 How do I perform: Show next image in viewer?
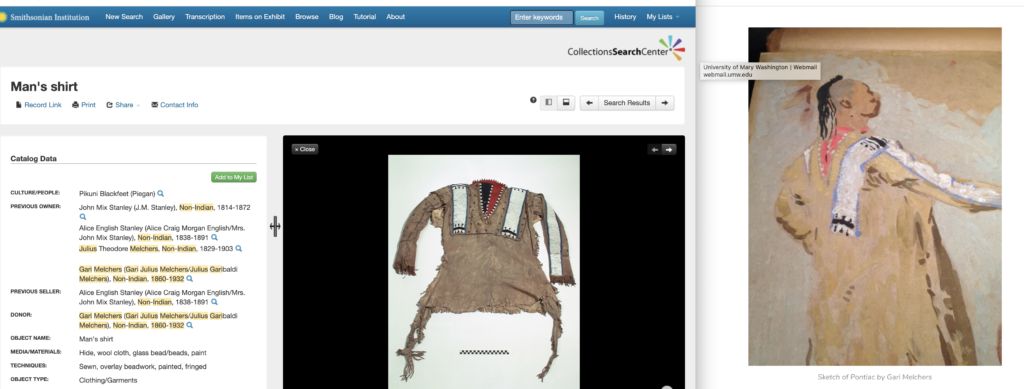(x=669, y=149)
